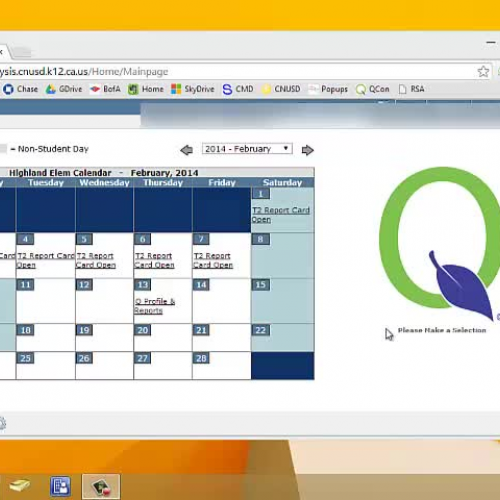
Task: Select day 28 on the calendar
Action: 201,358
